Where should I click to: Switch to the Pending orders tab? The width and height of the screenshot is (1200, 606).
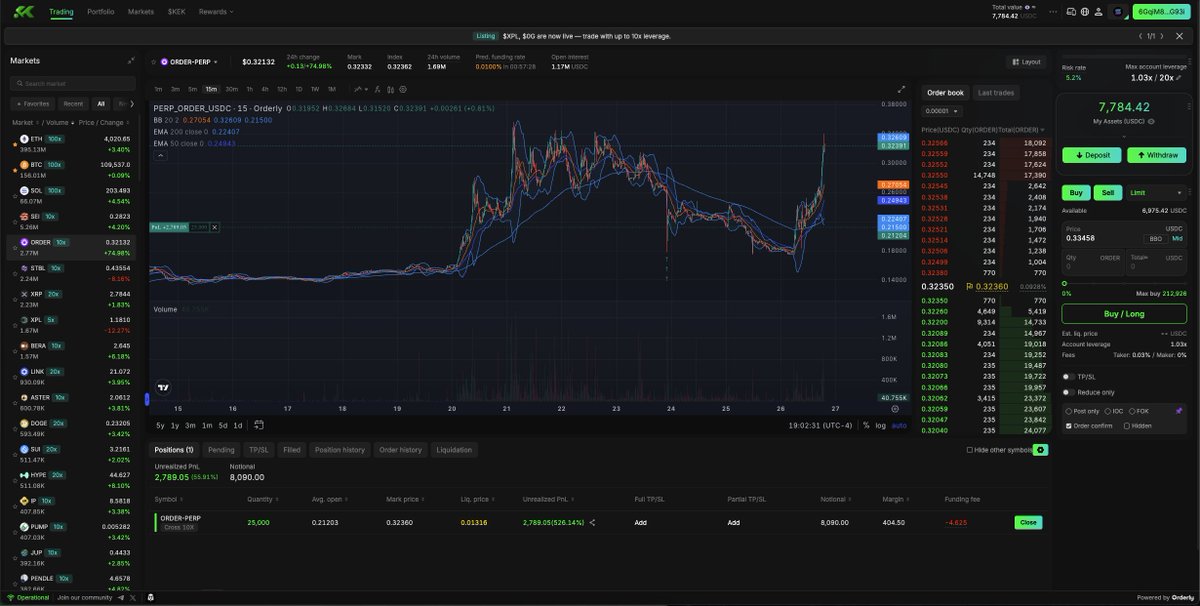point(222,450)
